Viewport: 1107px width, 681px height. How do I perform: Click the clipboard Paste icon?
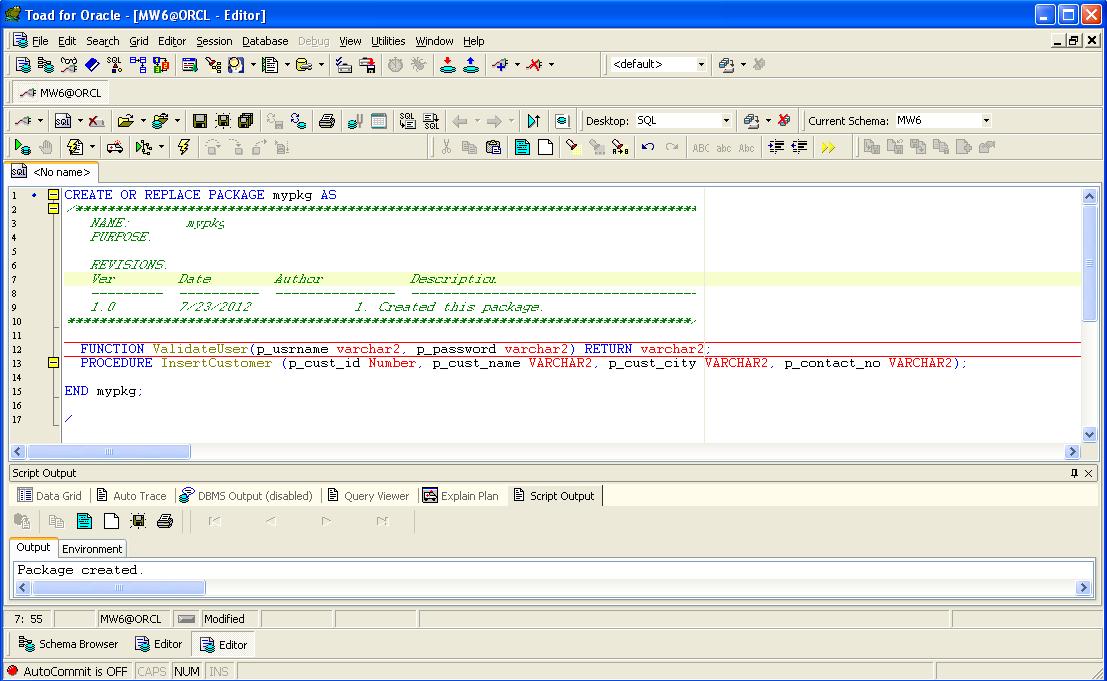[492, 147]
